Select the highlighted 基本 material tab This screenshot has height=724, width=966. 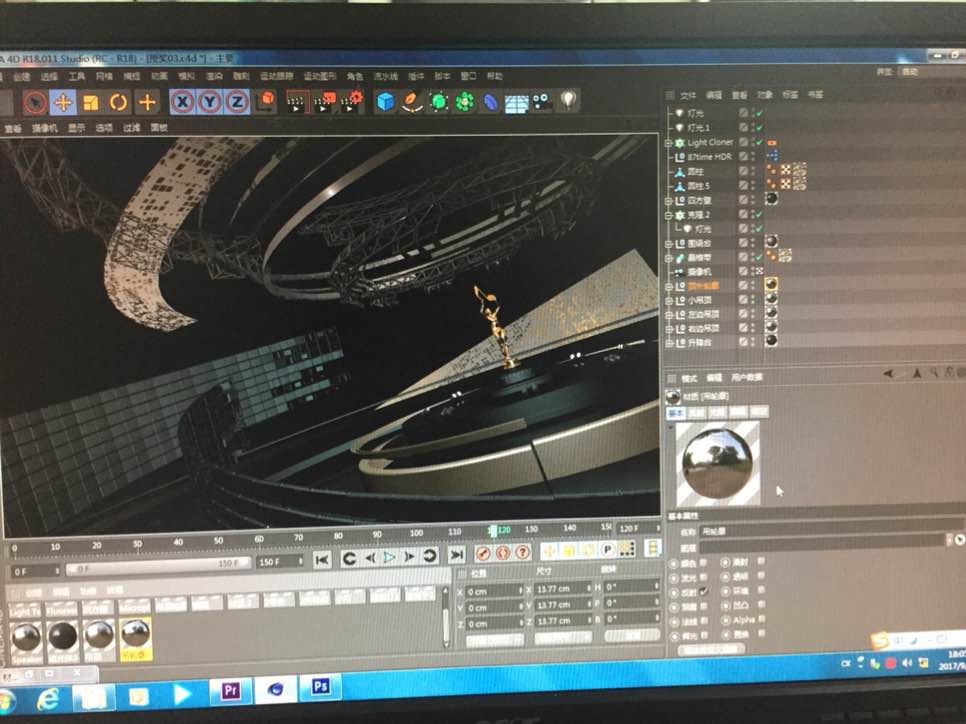[676, 412]
